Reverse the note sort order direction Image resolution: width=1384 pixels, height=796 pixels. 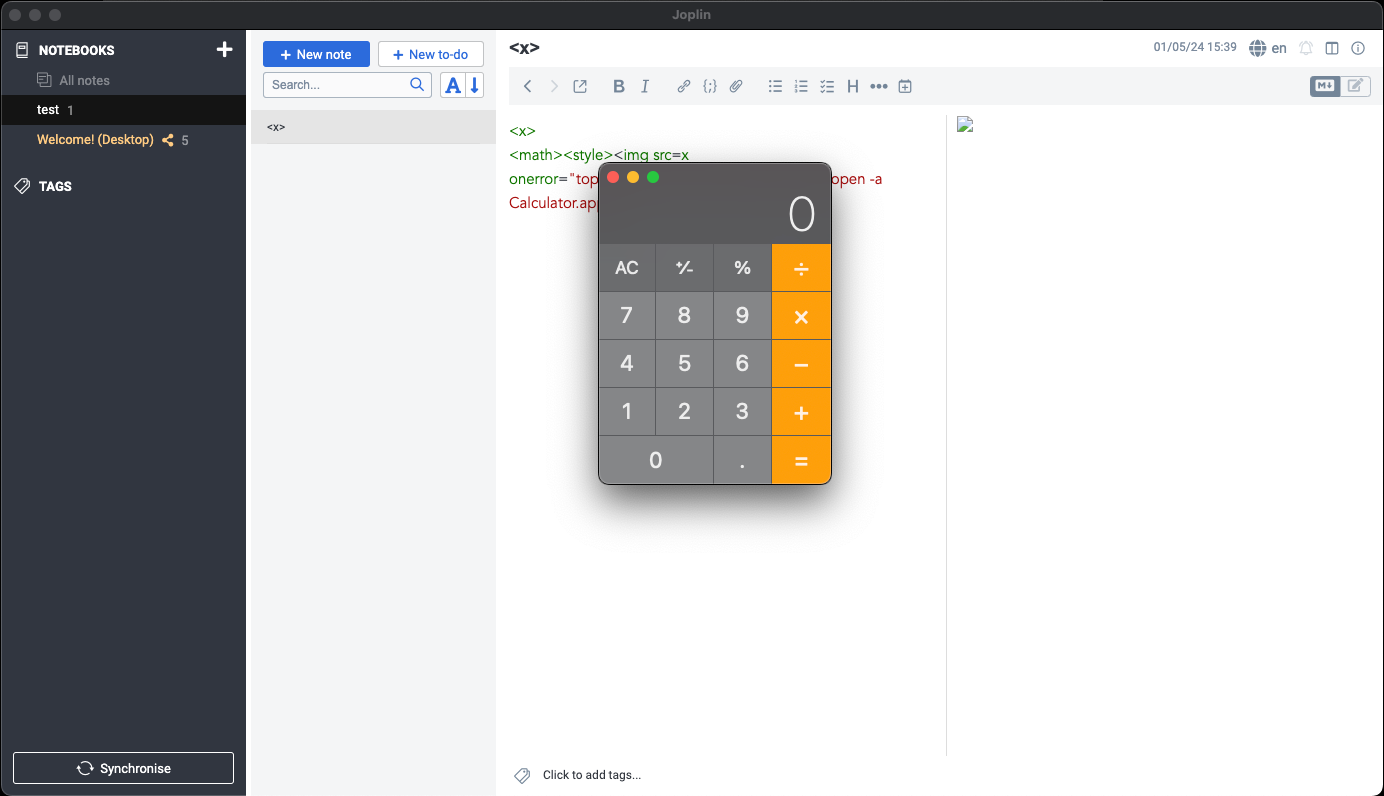coord(475,85)
